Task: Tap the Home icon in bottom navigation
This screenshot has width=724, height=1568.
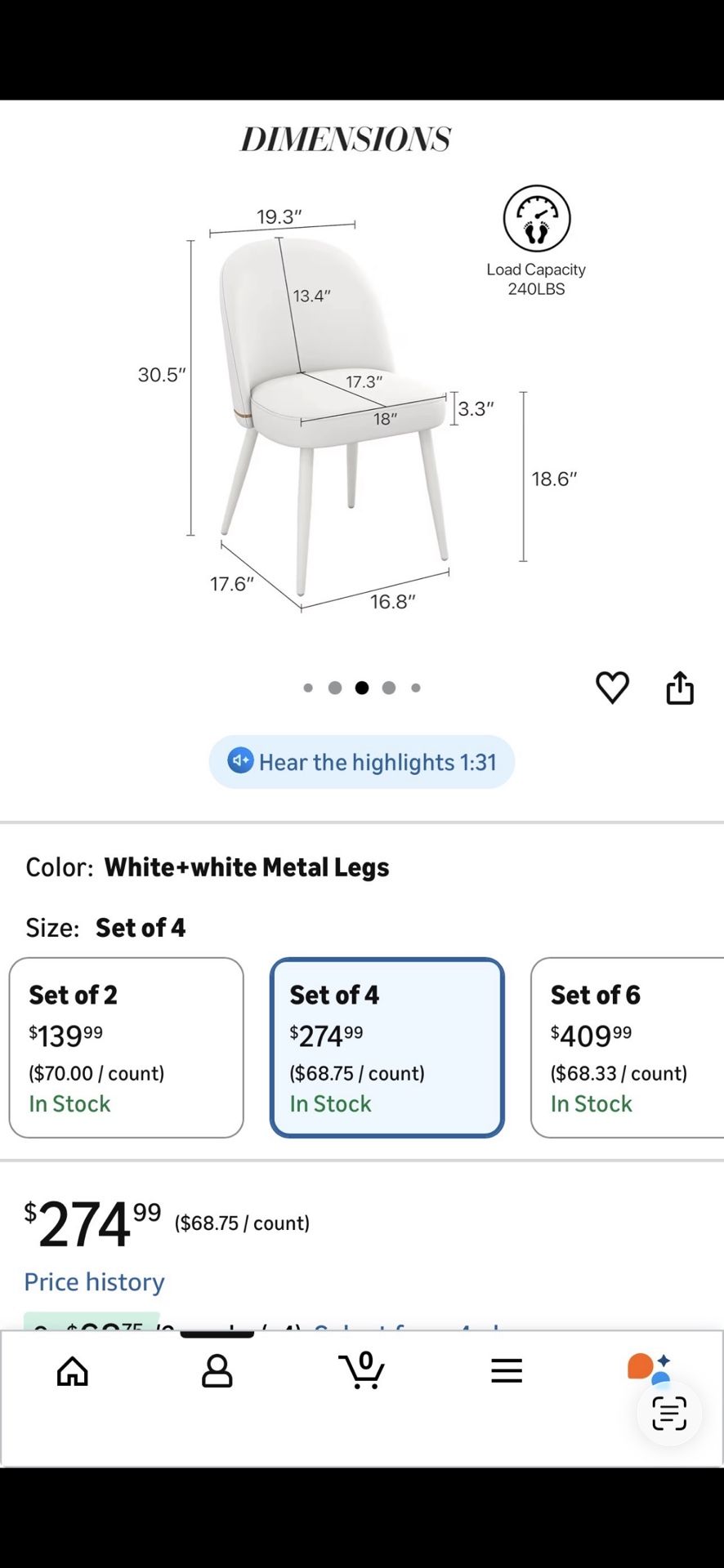Action: pyautogui.click(x=72, y=1370)
